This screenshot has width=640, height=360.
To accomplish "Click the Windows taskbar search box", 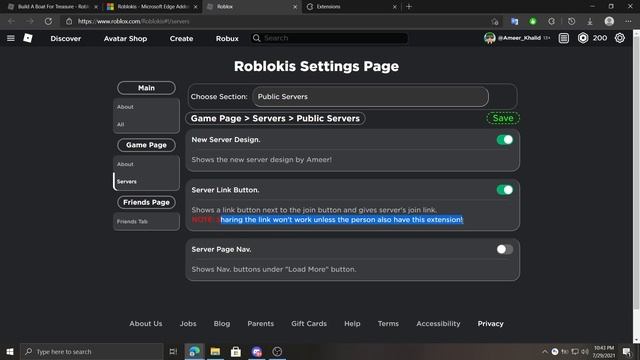I will click(91, 351).
